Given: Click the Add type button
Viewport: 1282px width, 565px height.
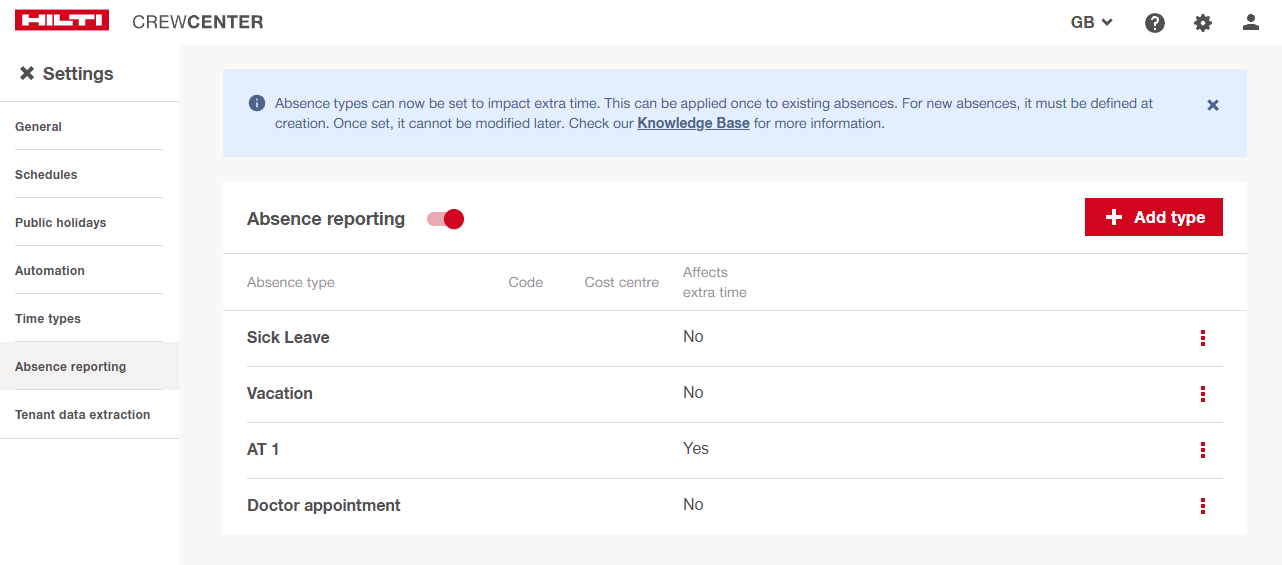Looking at the screenshot, I should 1153,217.
